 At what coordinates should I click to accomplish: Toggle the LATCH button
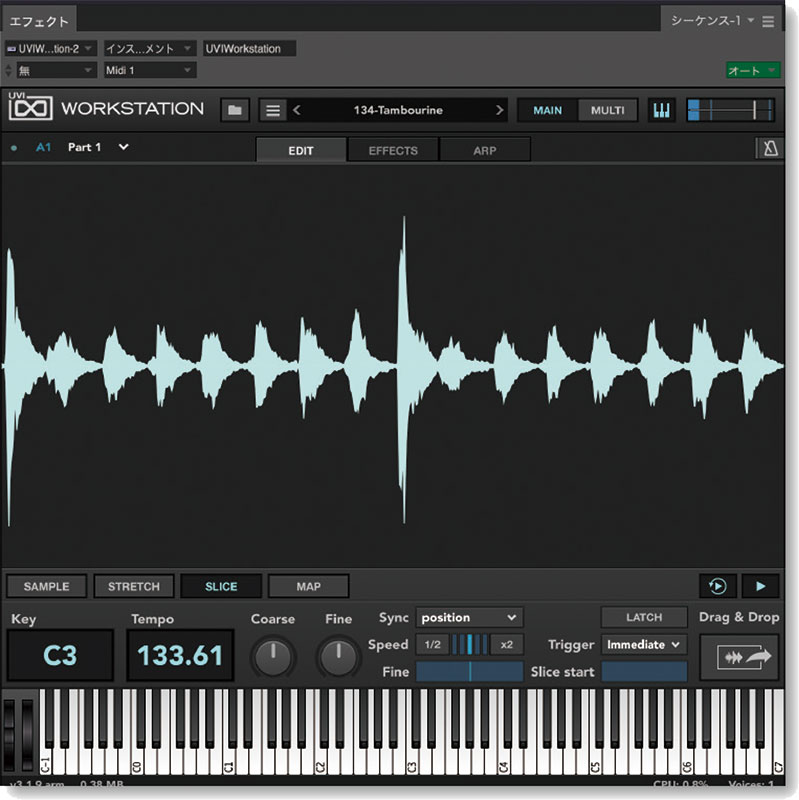coord(644,617)
